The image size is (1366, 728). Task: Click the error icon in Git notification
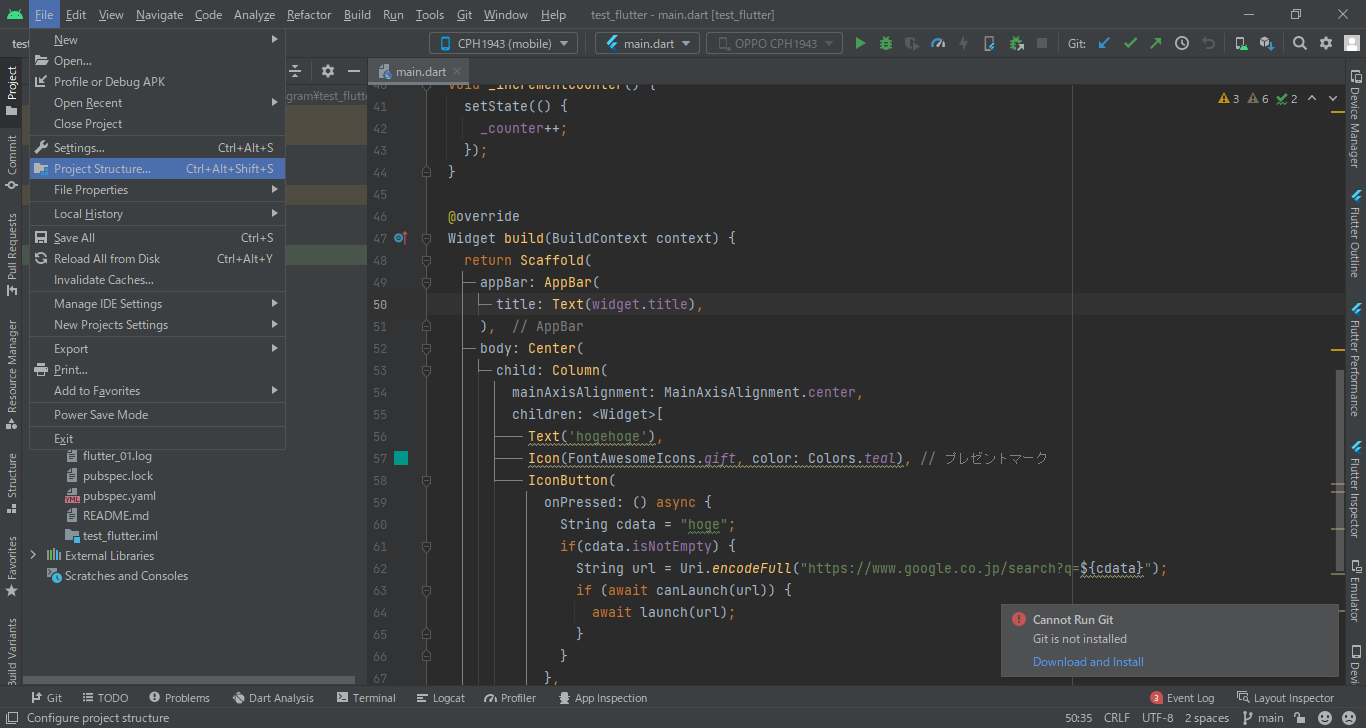pyautogui.click(x=1019, y=619)
